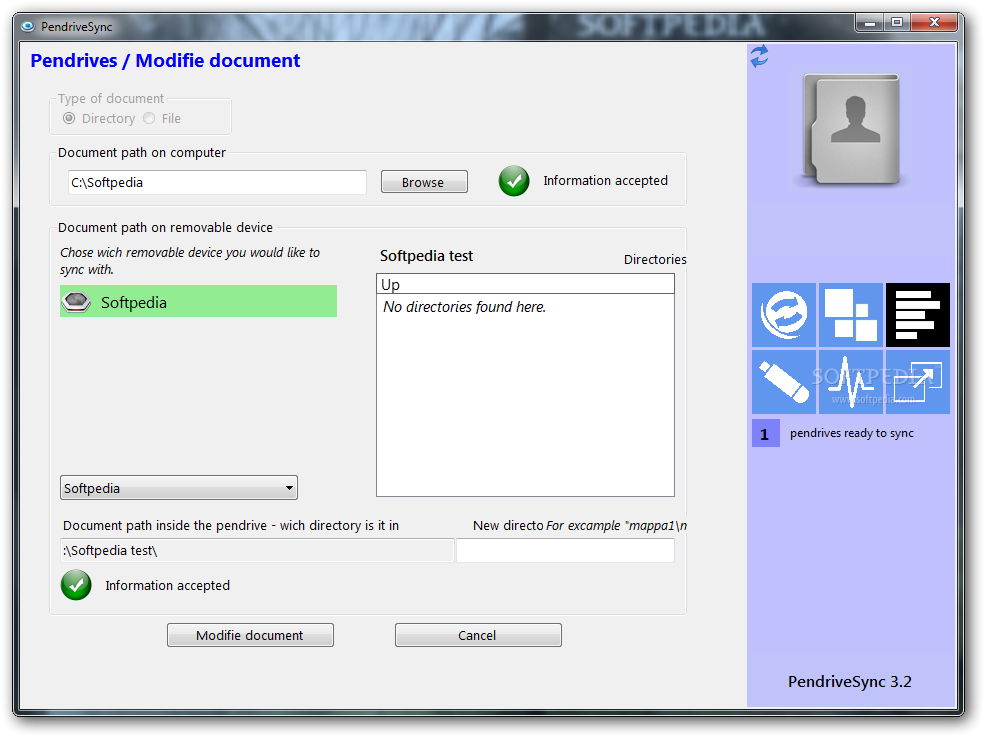Click the PendriveSync title bar icon
The image size is (985, 737).
point(28,26)
